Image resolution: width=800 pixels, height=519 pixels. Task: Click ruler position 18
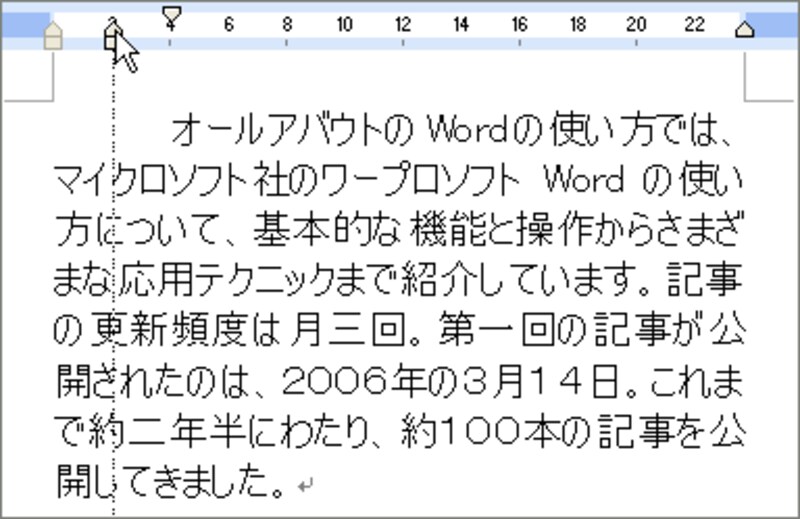(x=578, y=24)
